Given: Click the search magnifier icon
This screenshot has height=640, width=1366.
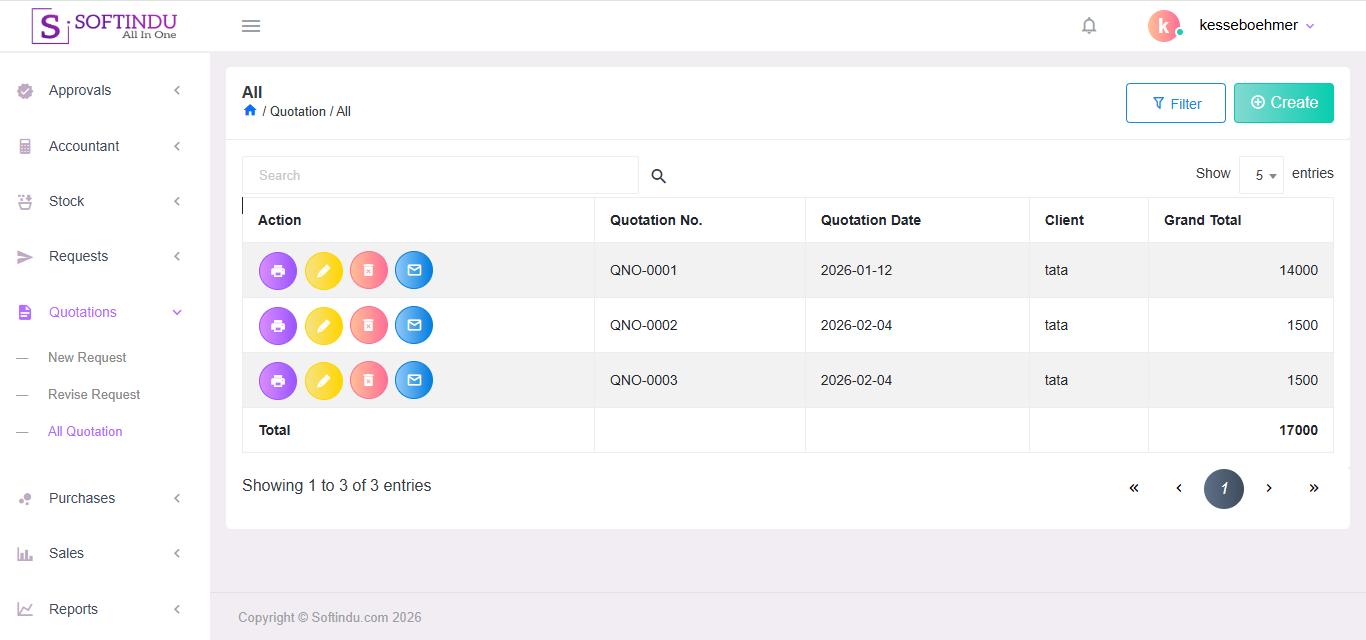Looking at the screenshot, I should pos(658,175).
